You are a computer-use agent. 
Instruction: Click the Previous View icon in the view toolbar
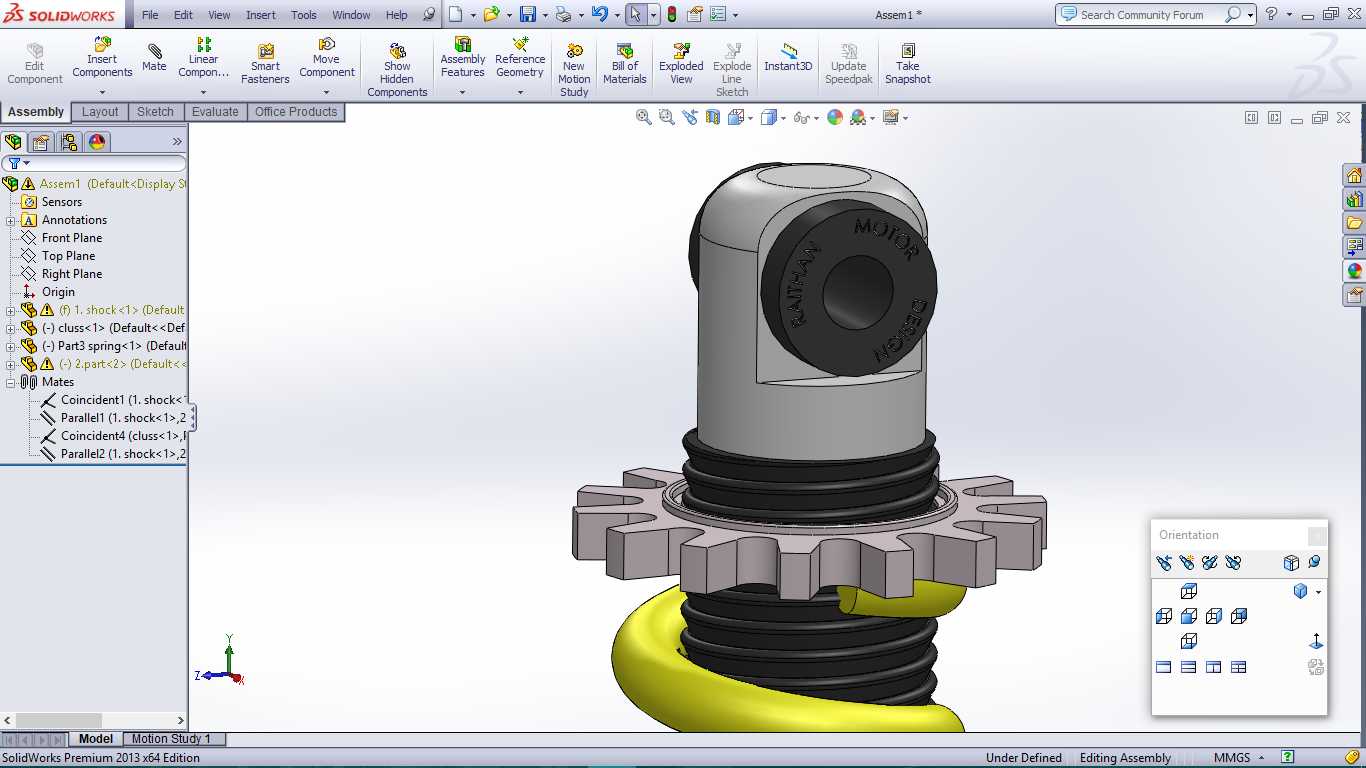point(690,117)
